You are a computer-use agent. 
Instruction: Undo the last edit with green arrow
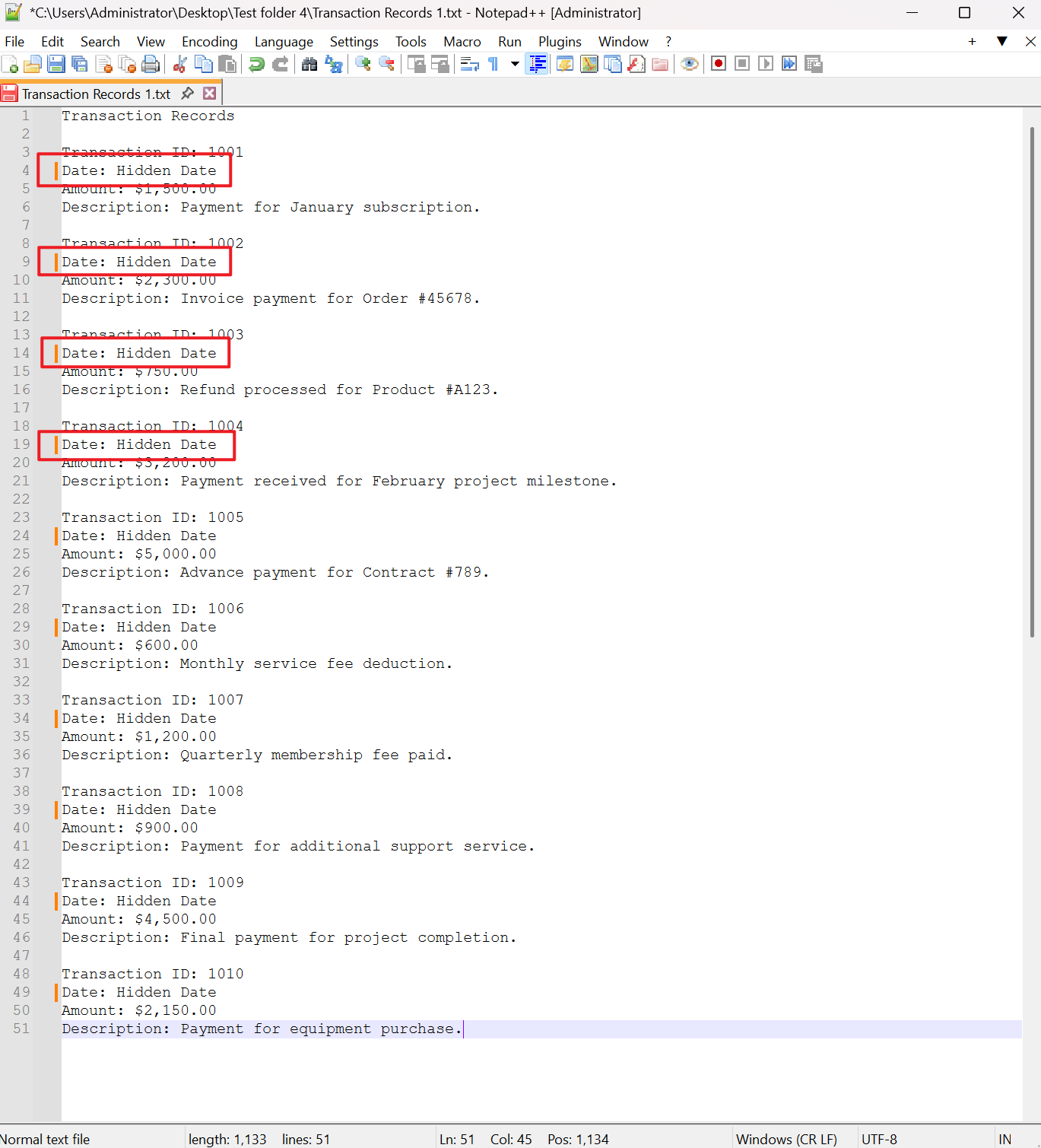pos(257,65)
